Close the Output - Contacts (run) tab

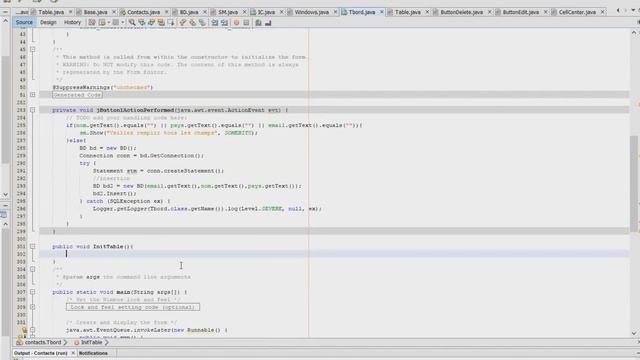click(73, 353)
